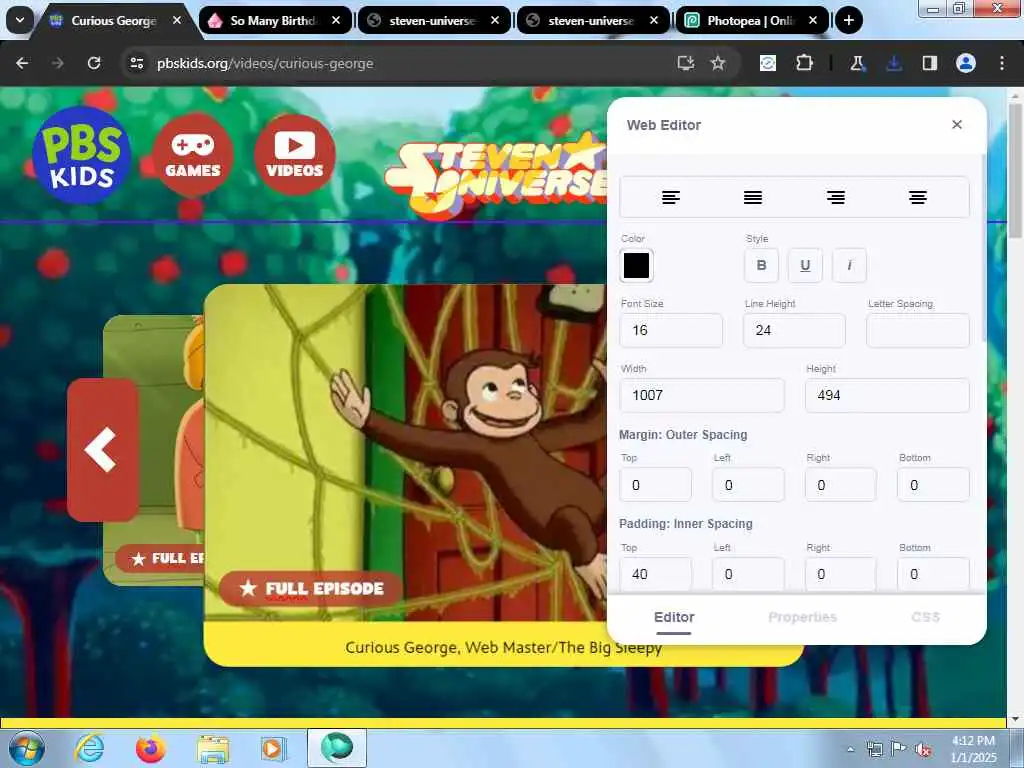Screen dimensions: 1024x768
Task: Click the Font Size field
Action: pyautogui.click(x=671, y=330)
